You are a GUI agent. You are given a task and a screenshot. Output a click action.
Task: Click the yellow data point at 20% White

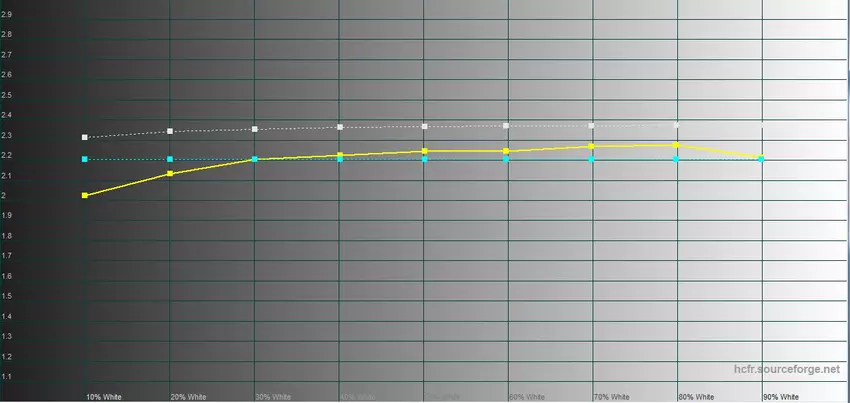[x=170, y=174]
